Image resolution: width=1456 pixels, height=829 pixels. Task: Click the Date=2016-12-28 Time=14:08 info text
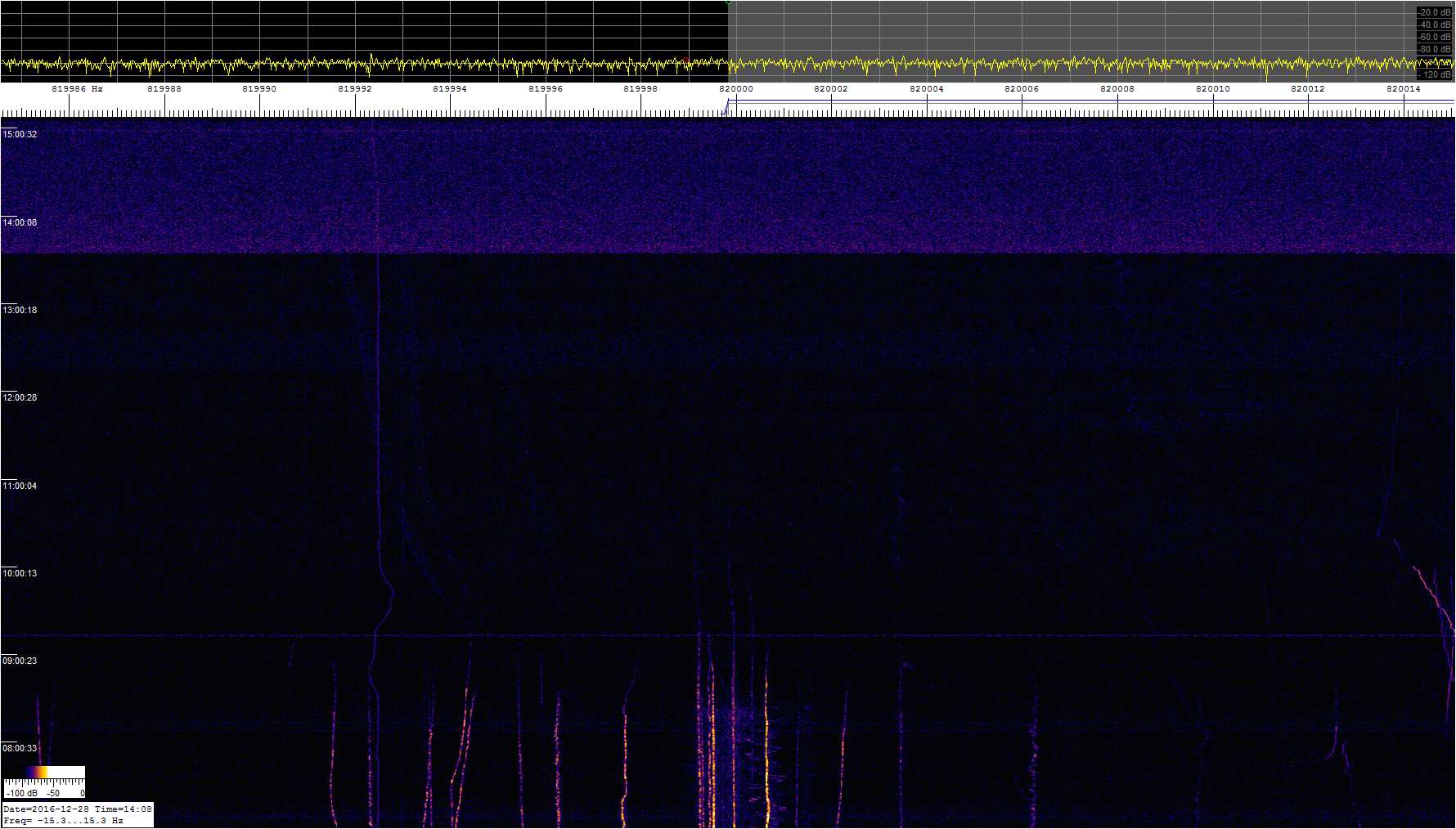point(78,809)
